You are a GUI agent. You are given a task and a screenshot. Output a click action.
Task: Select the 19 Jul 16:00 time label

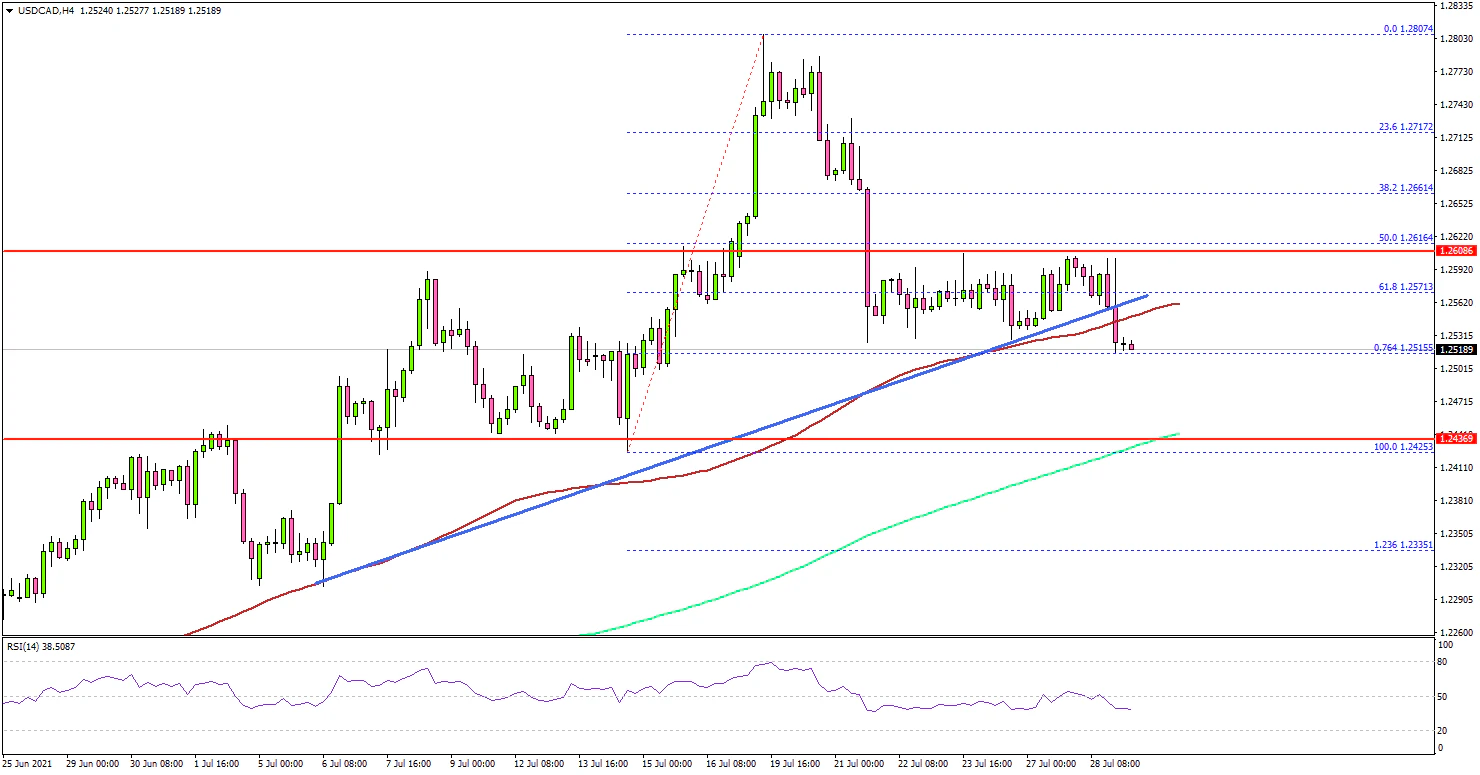pos(797,763)
